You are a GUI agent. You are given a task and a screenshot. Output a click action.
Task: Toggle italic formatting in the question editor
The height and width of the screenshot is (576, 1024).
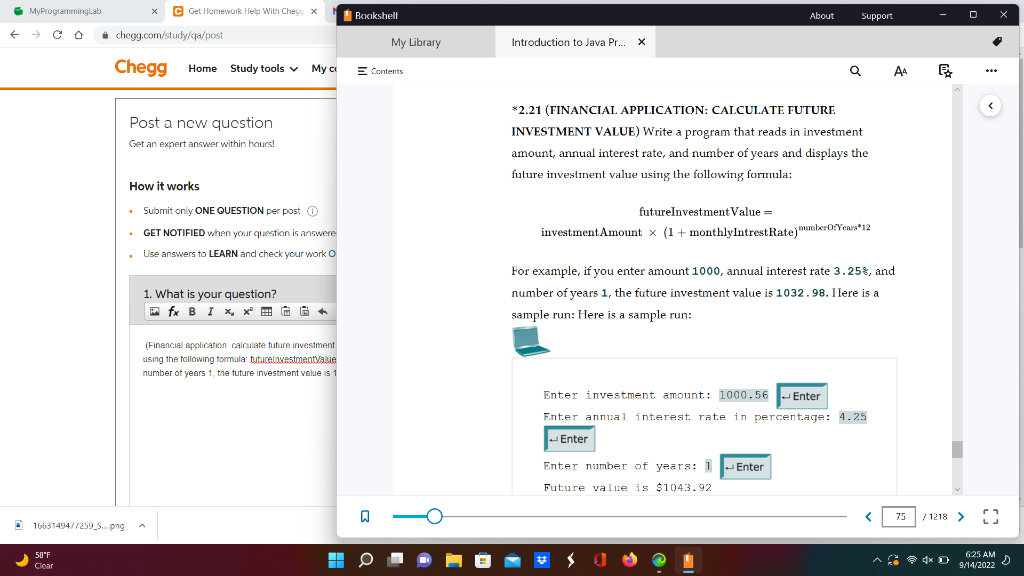(210, 311)
